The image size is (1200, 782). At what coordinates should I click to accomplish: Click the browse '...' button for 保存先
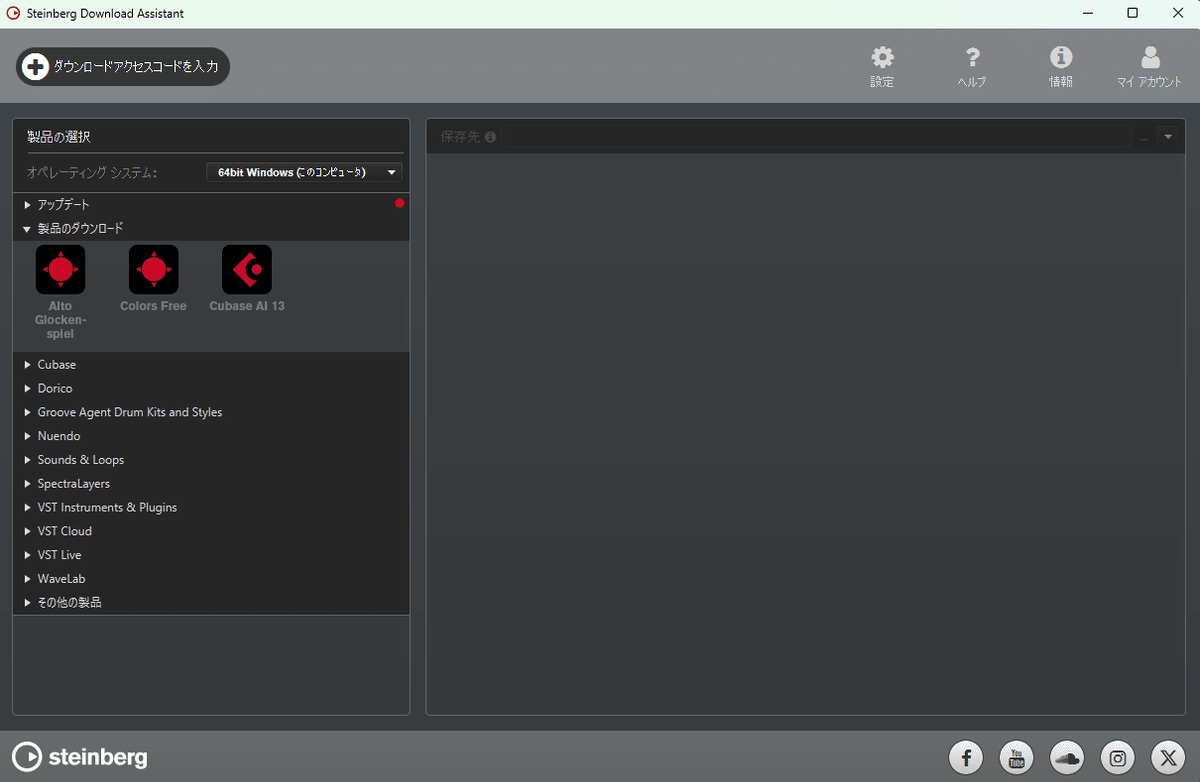[x=1144, y=137]
